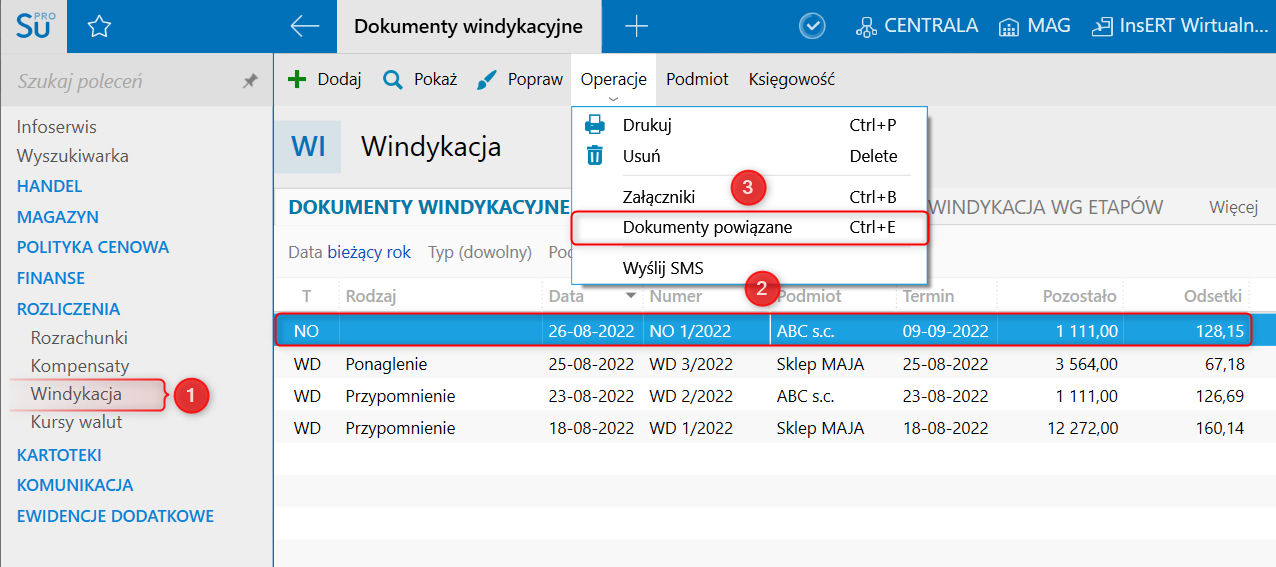The image size is (1276, 567).
Task: Click the Pokaż toolbar button
Action: pyautogui.click(x=420, y=79)
